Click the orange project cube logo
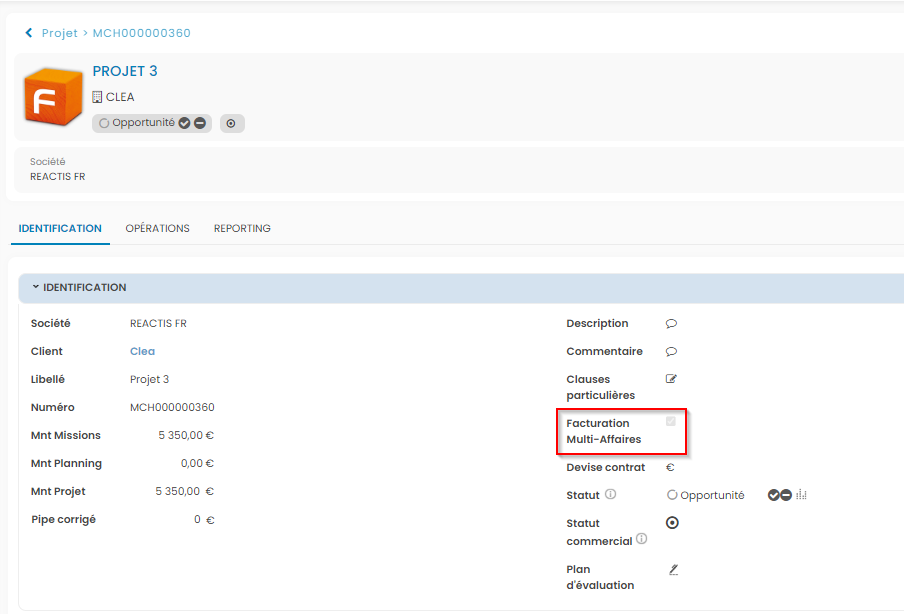This screenshot has width=904, height=614. coord(53,99)
